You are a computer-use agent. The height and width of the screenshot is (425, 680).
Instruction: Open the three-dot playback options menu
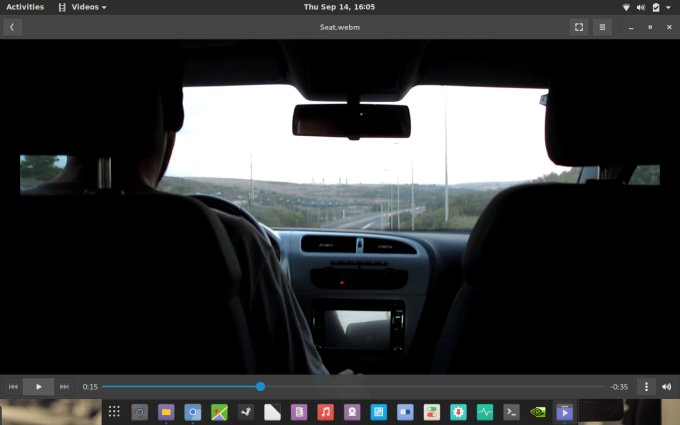[x=646, y=386]
